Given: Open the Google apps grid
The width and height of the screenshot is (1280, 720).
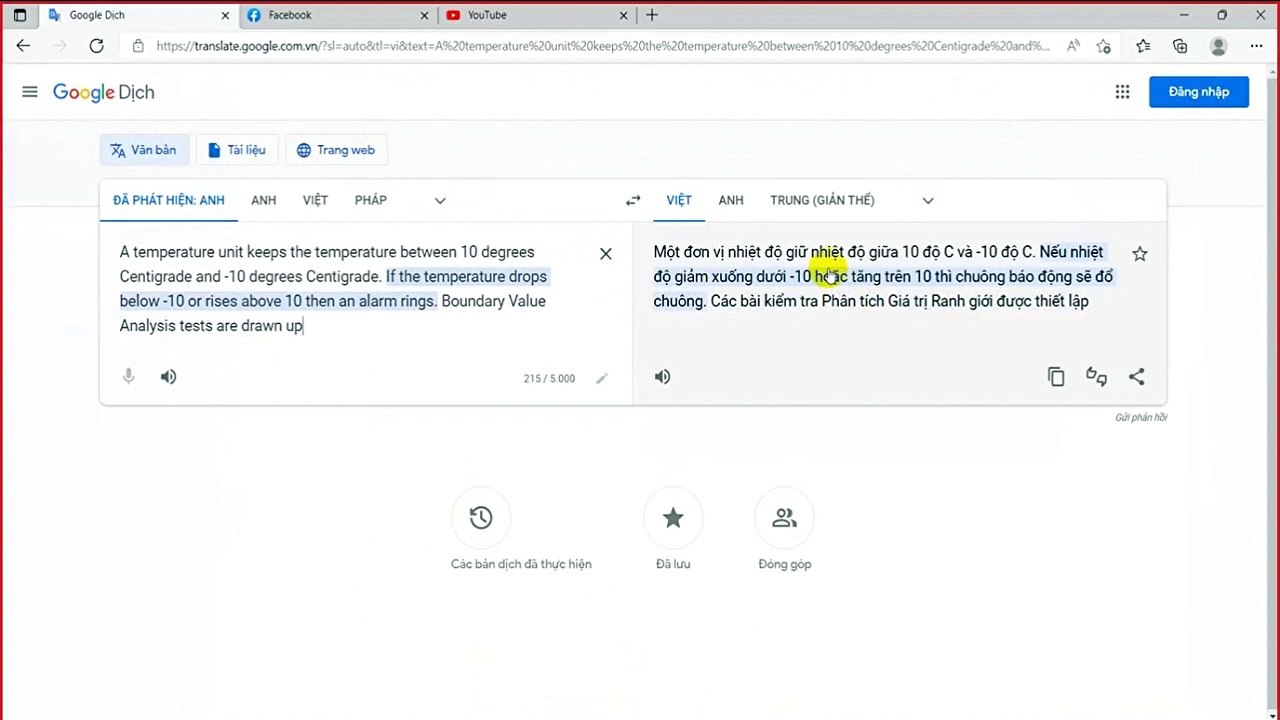Looking at the screenshot, I should click(1122, 92).
